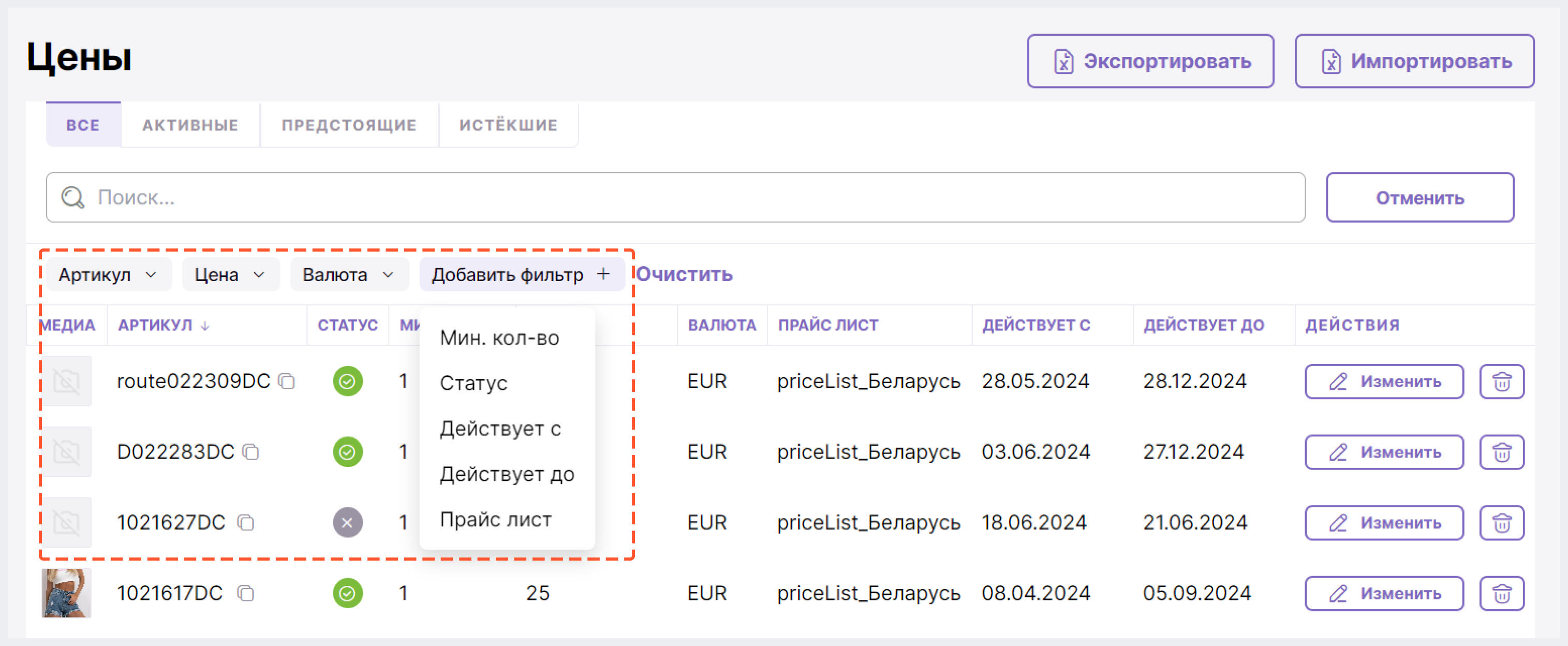
Task: Click date 28.05.2024 cell
Action: point(1035,381)
